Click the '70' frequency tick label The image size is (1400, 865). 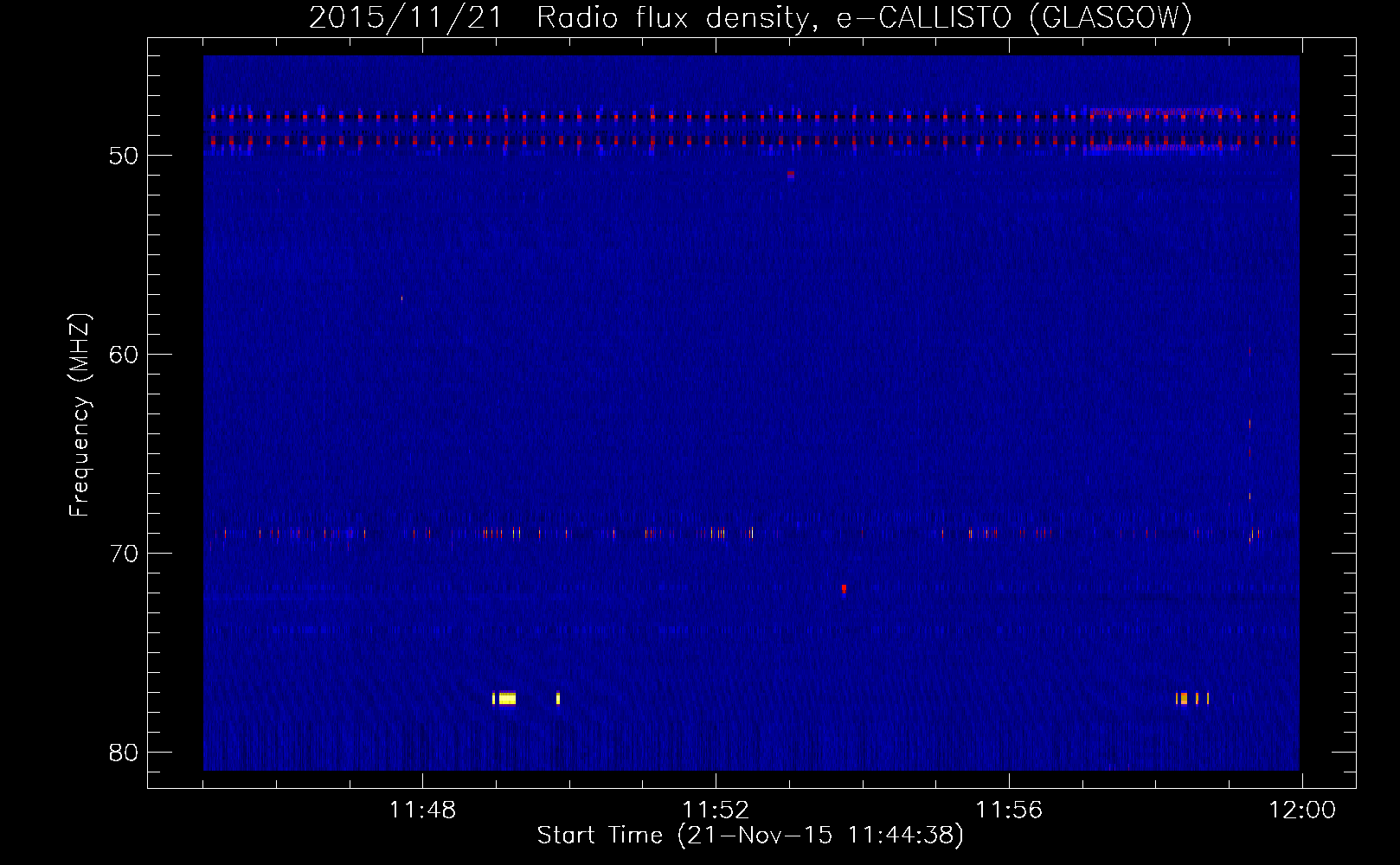pos(124,554)
